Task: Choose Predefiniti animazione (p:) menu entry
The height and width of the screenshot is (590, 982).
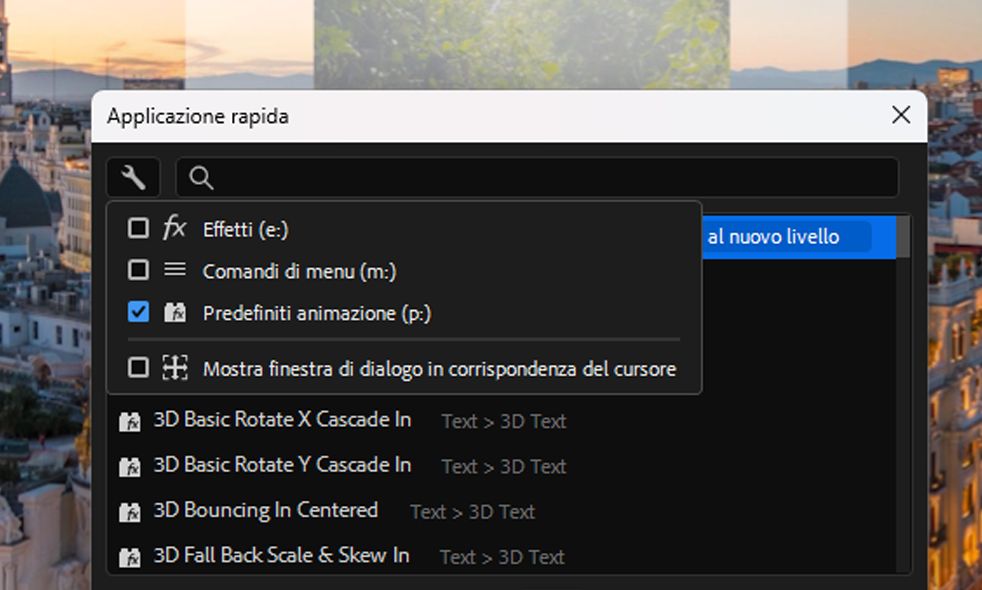Action: click(x=316, y=314)
